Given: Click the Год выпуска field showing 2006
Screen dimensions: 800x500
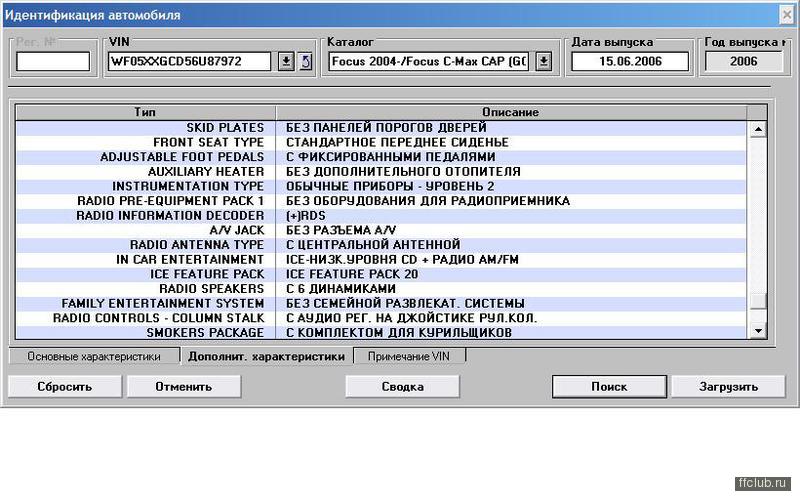Looking at the screenshot, I should point(743,62).
